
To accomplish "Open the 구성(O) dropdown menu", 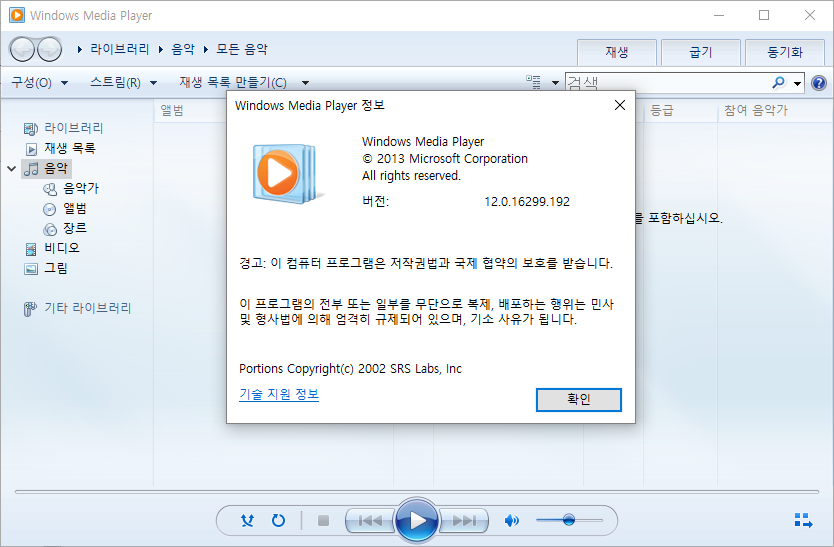I will (40, 82).
